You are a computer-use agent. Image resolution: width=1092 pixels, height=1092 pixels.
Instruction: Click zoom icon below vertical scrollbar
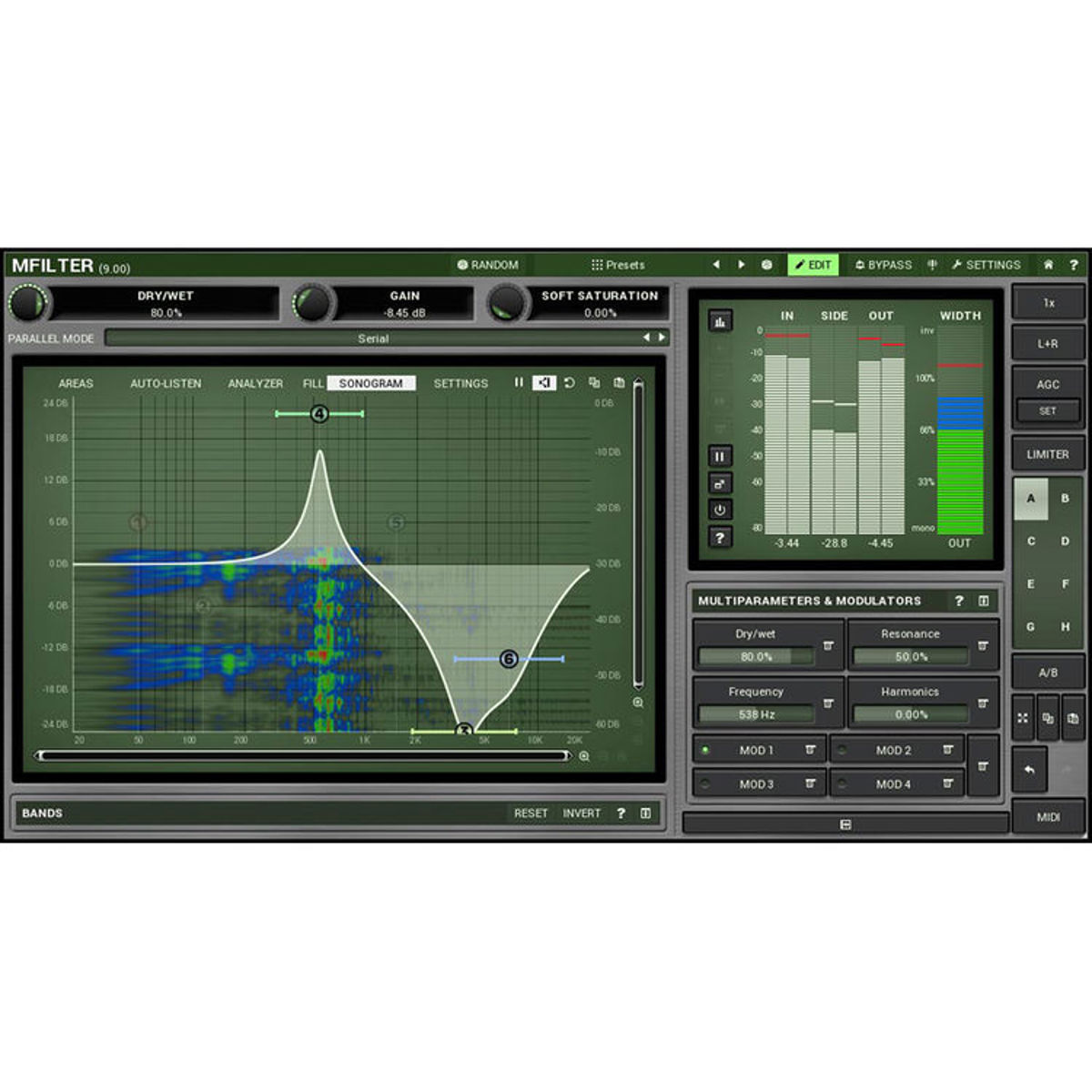pos(638,703)
